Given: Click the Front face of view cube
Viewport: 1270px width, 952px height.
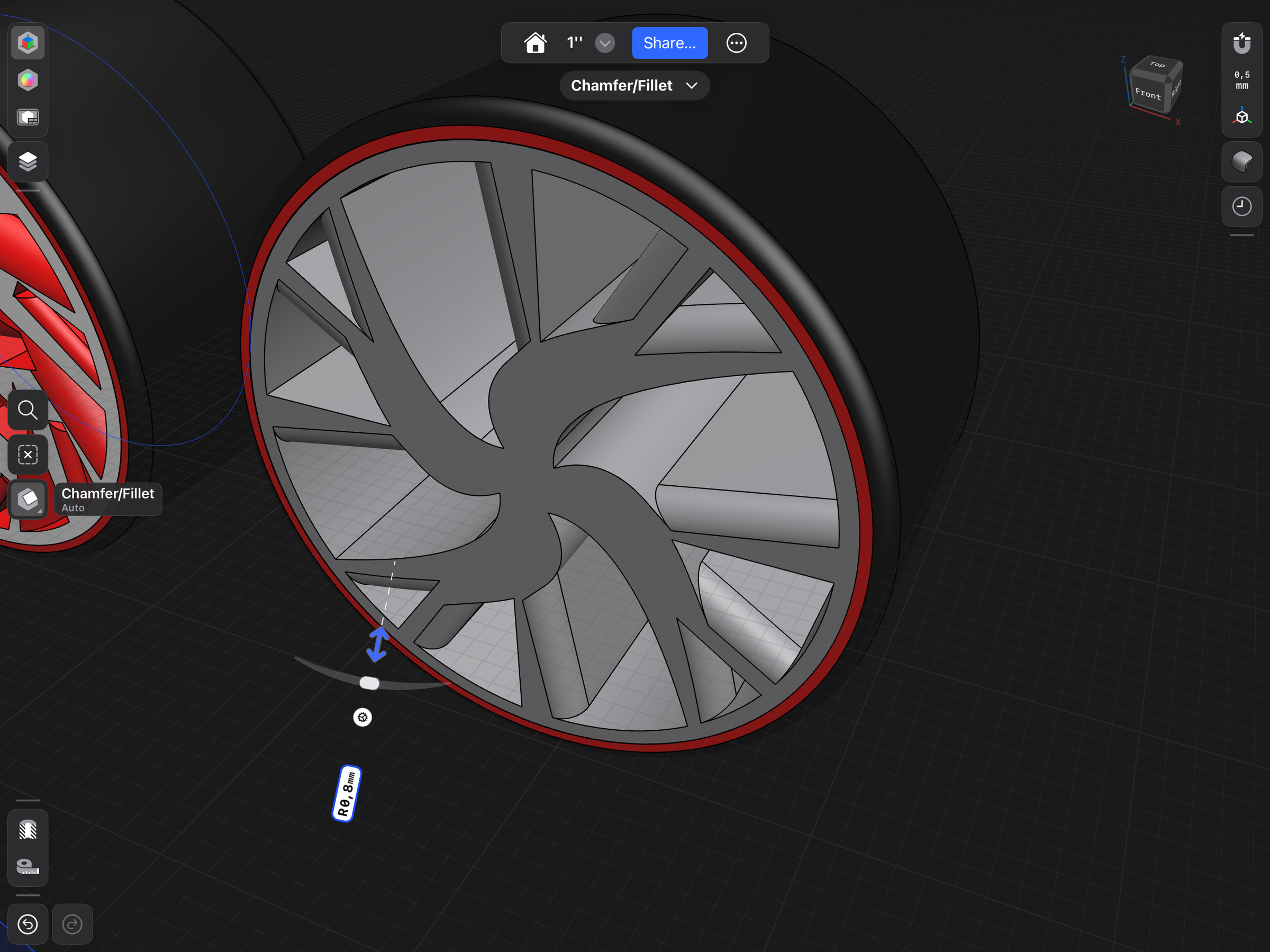Looking at the screenshot, I should point(1148,93).
